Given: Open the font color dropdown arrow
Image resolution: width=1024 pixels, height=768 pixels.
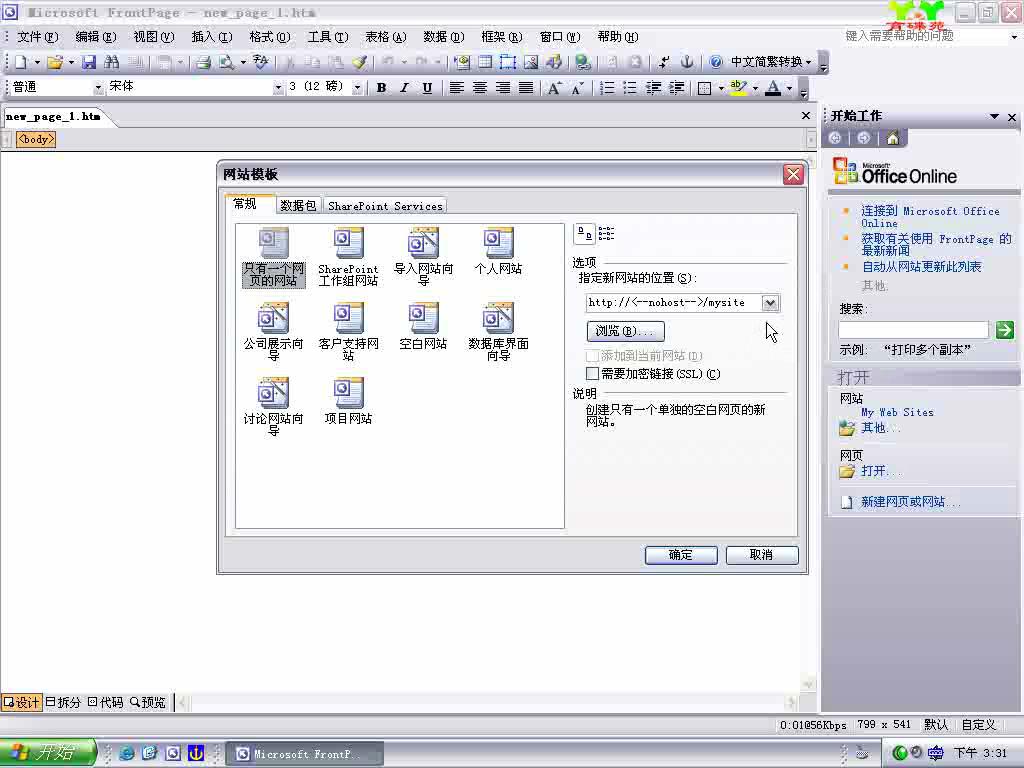Looking at the screenshot, I should point(790,88).
